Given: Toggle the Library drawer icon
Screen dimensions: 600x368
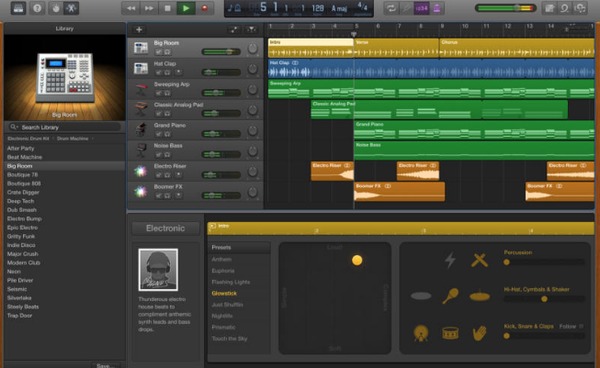Looking at the screenshot, I should click(18, 8).
